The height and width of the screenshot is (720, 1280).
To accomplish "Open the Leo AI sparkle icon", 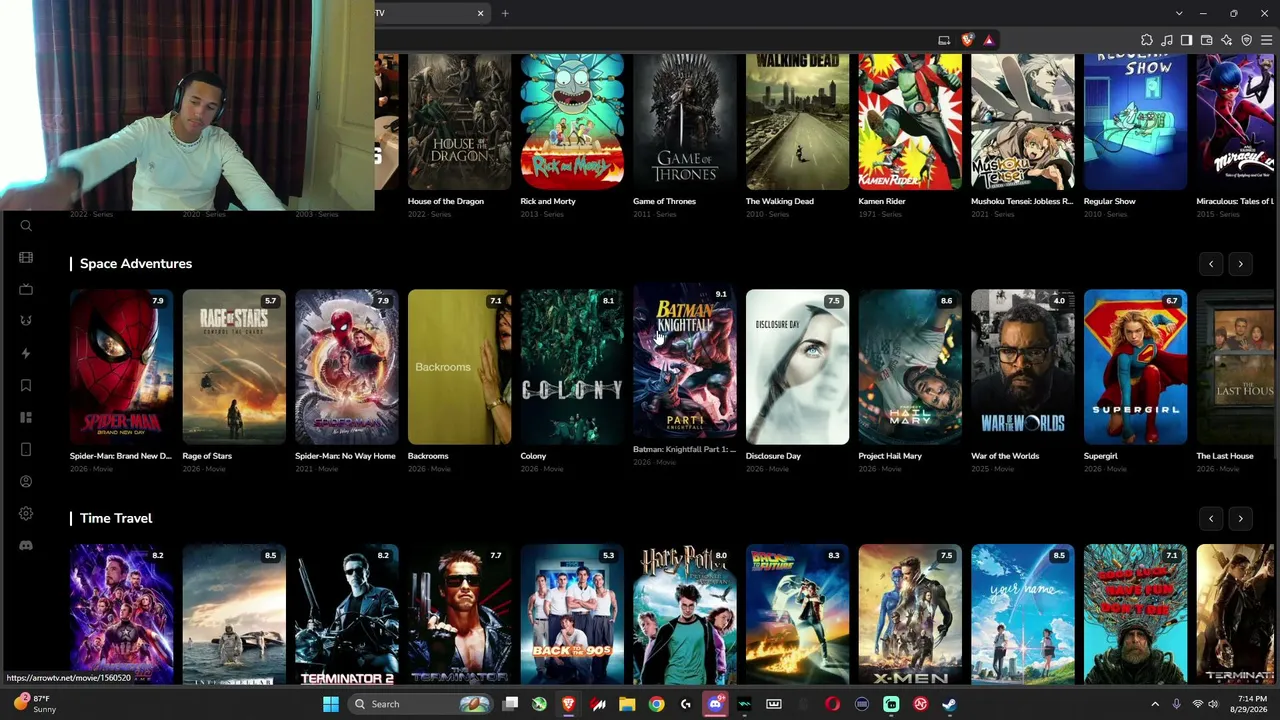I will pos(1226,40).
